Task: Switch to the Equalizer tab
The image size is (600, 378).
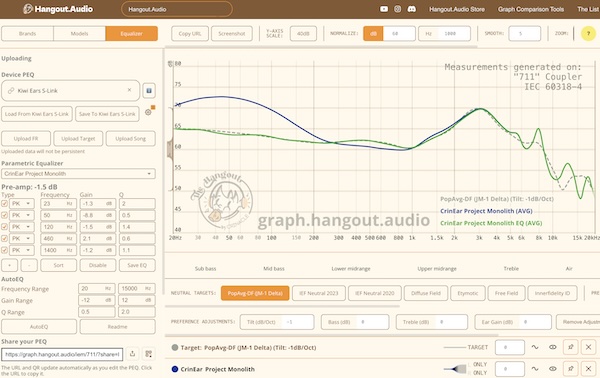Action: (132, 34)
